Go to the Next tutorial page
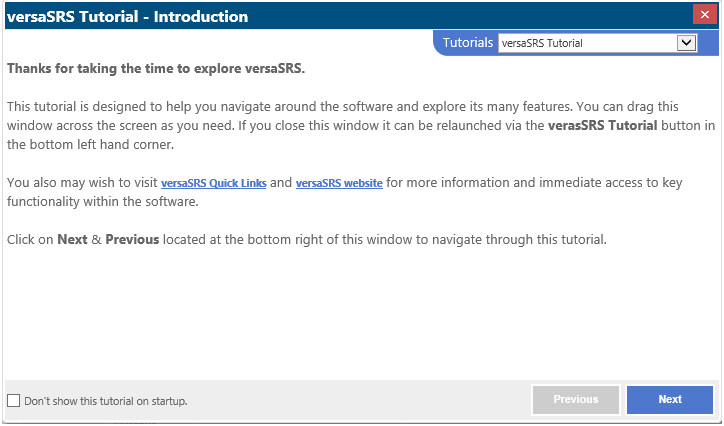 click(670, 400)
